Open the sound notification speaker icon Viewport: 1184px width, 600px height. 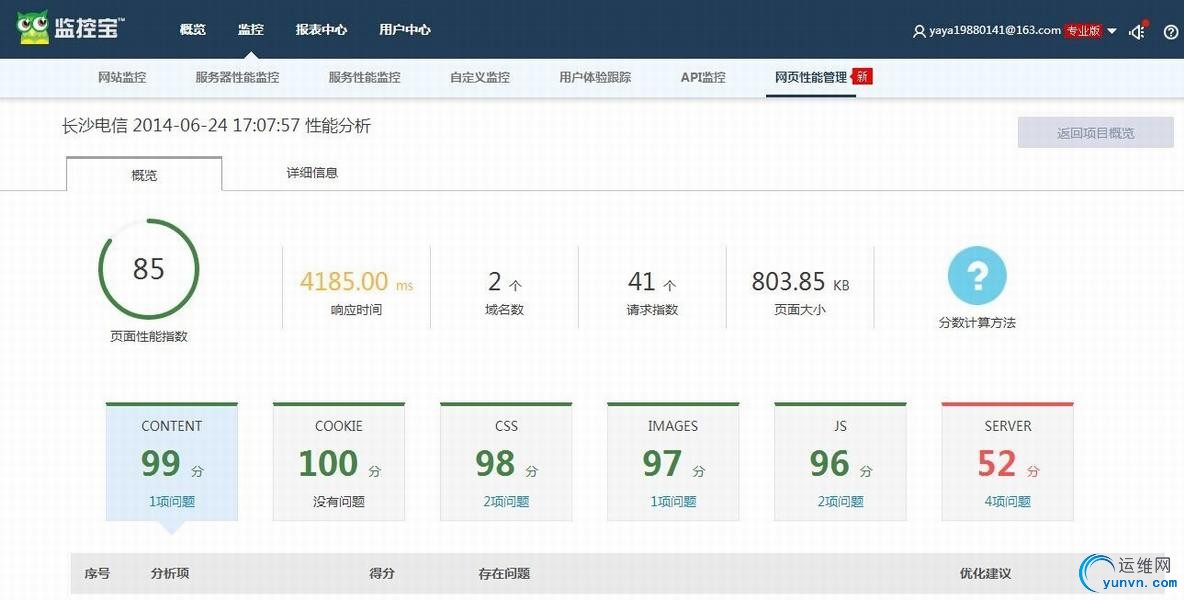(1136, 32)
